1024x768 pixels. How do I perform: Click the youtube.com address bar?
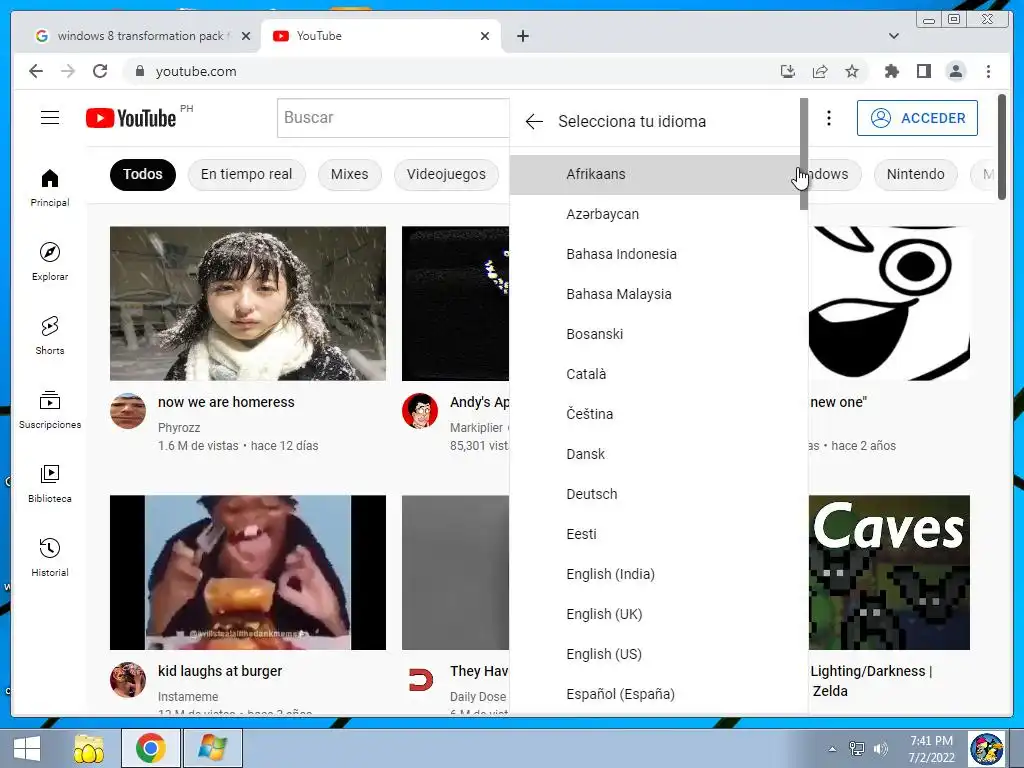pyautogui.click(x=451, y=71)
